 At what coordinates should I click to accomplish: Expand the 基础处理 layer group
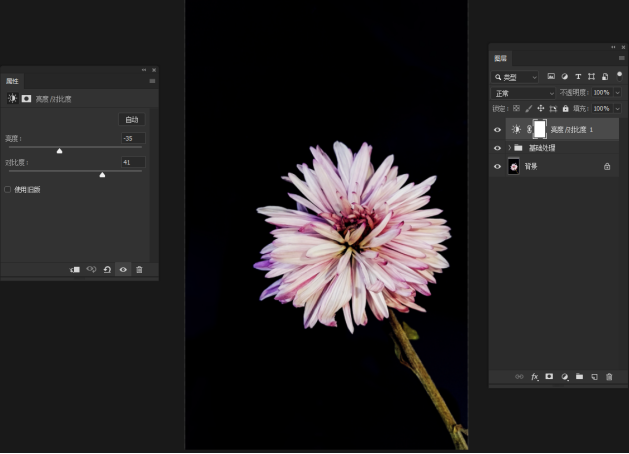click(x=509, y=148)
